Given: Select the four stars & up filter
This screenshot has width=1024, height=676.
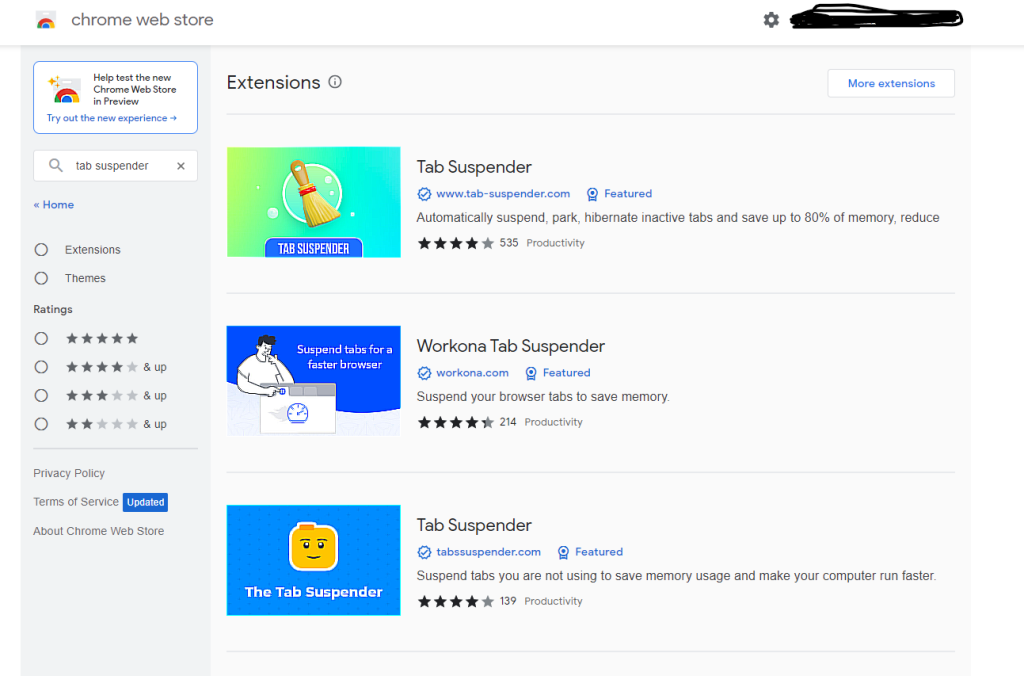Looking at the screenshot, I should point(41,367).
